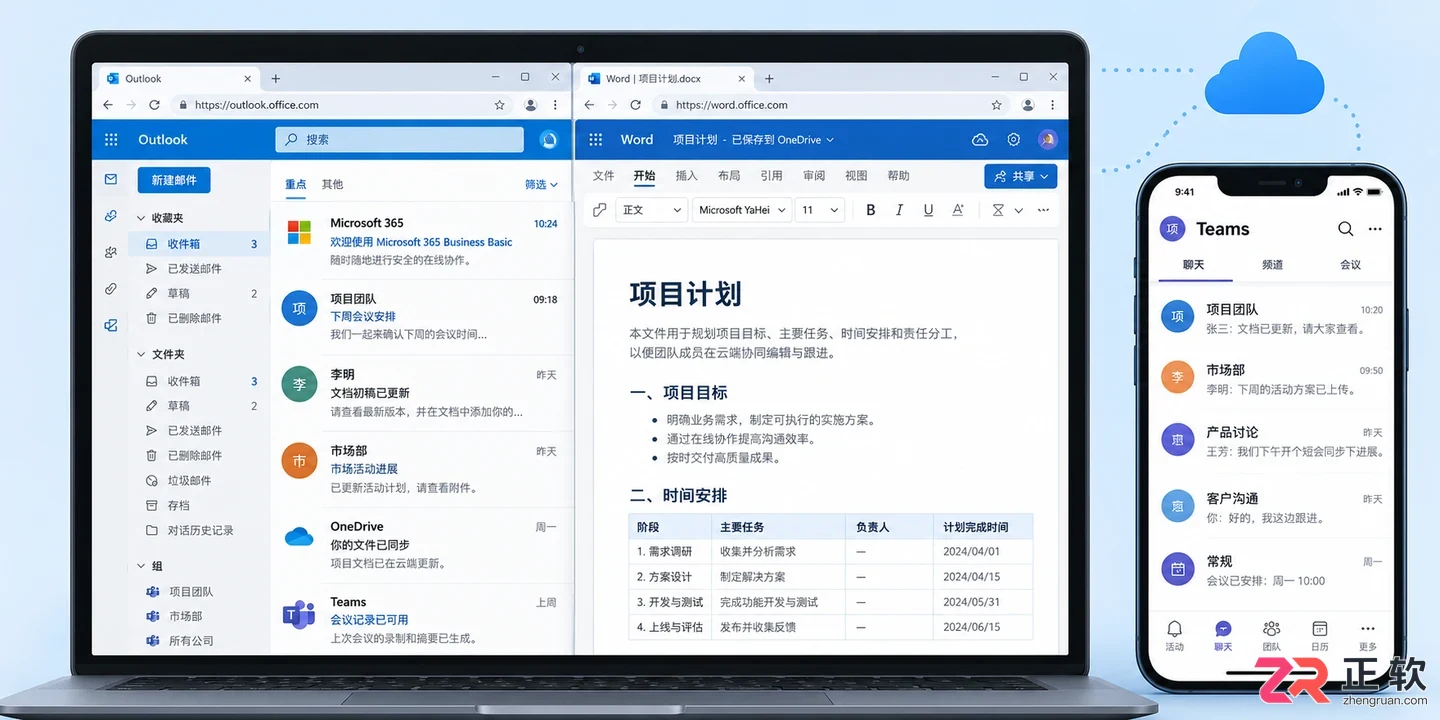
Task: Open OneDrive email 你的文件已同步
Action: (421, 545)
